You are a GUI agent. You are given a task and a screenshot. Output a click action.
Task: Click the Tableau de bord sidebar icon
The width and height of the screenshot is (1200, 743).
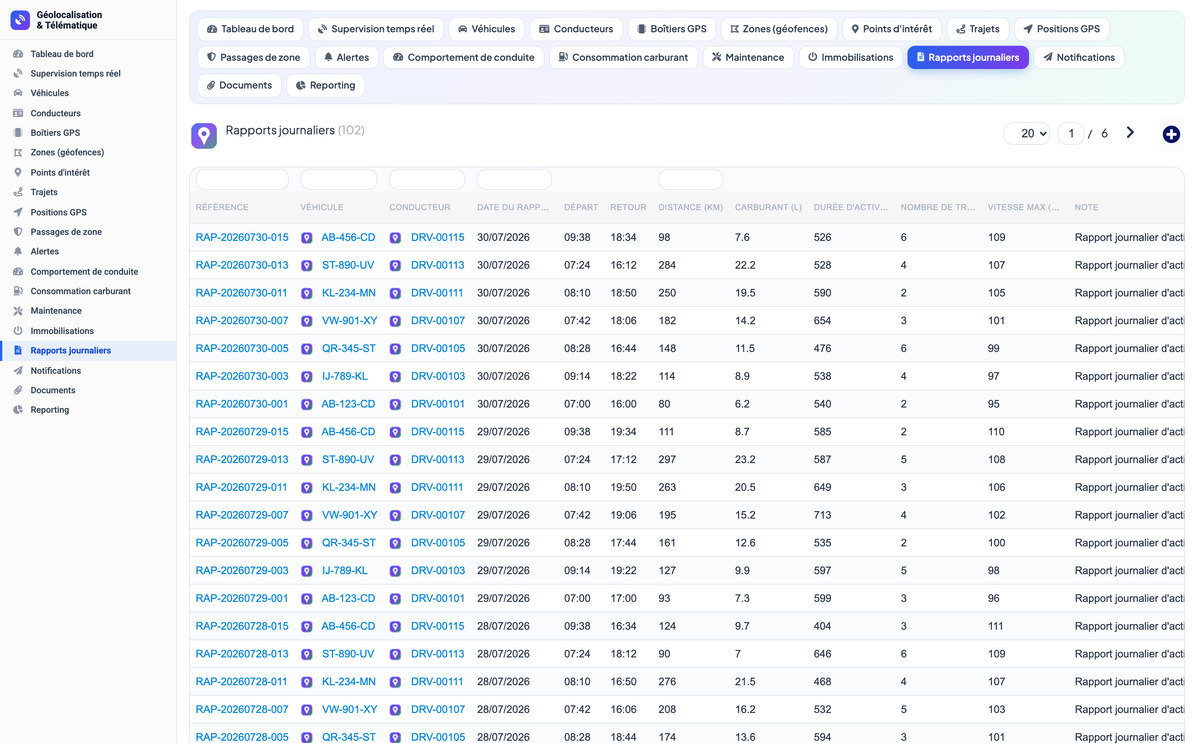tap(18, 54)
